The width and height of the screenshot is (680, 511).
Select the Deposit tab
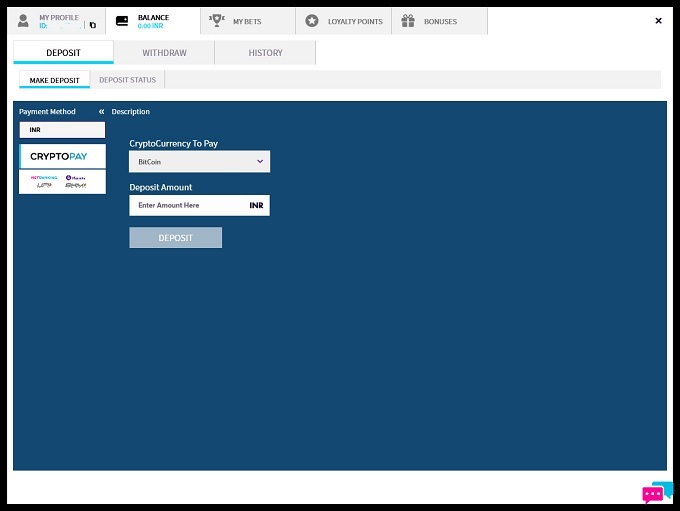click(63, 53)
